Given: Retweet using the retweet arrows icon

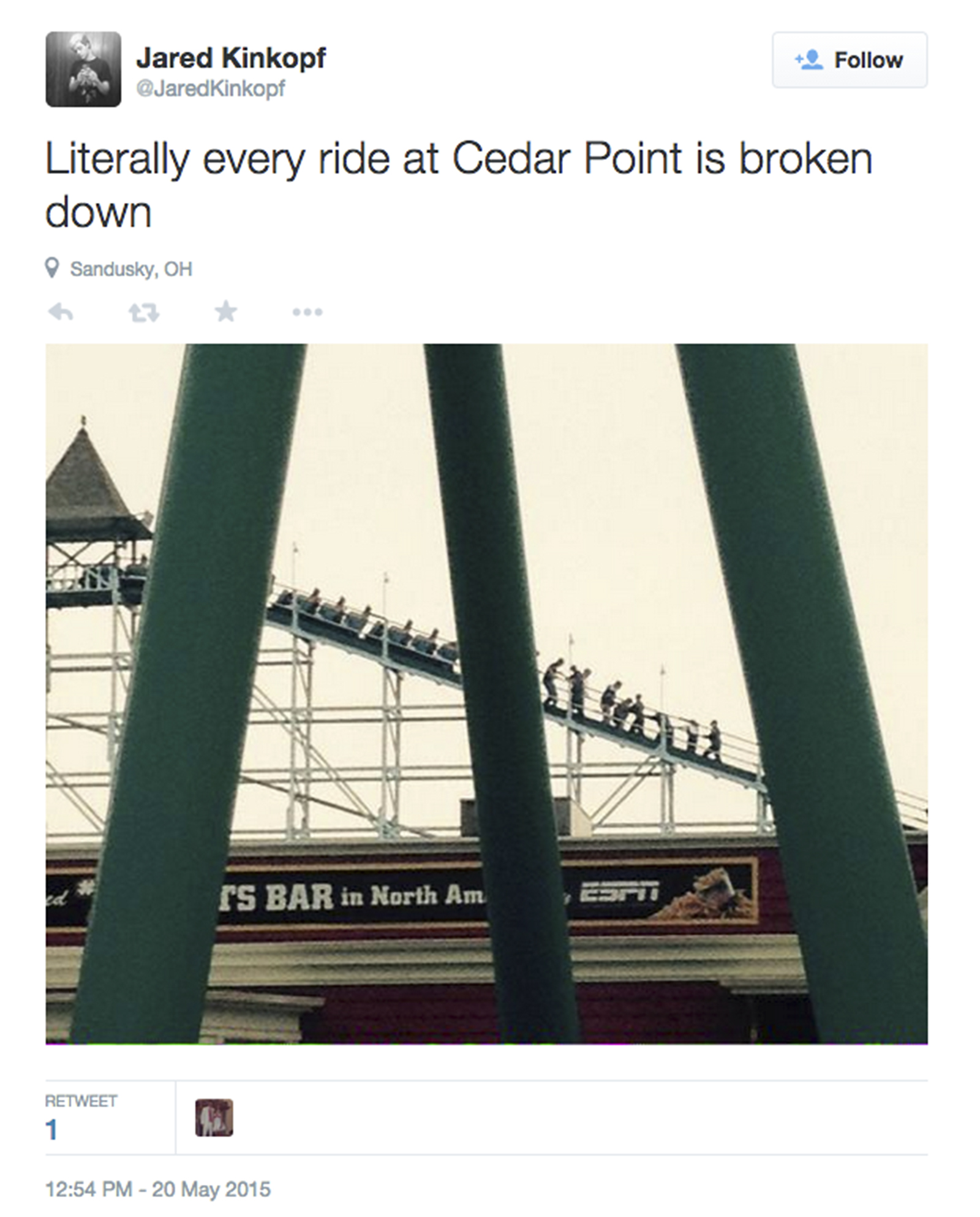Looking at the screenshot, I should tap(143, 313).
